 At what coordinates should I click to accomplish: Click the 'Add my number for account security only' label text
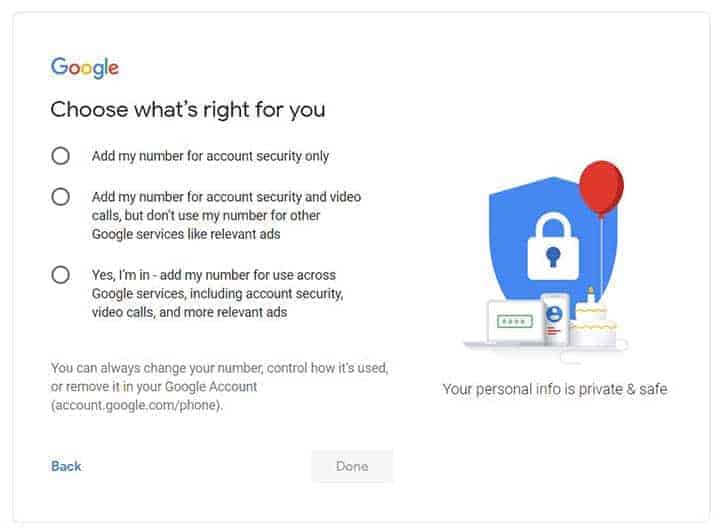[210, 156]
